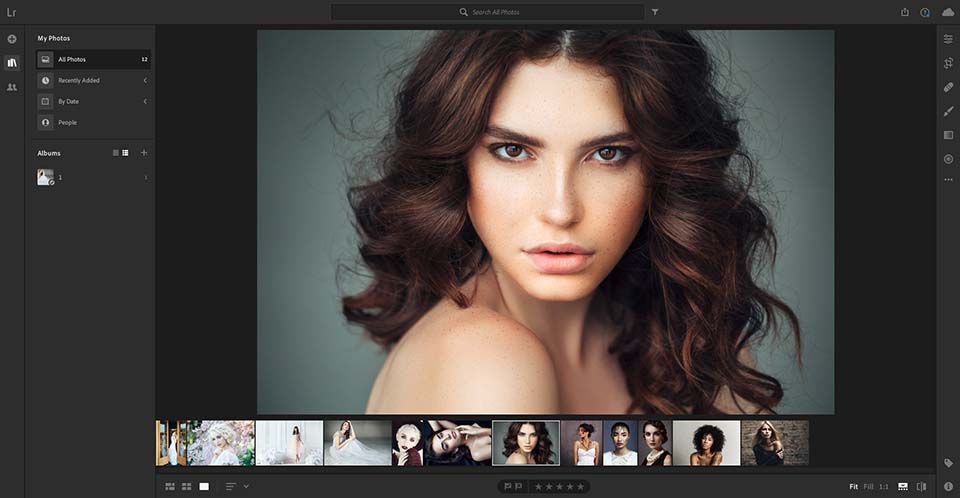Image resolution: width=960 pixels, height=498 pixels.
Task: Expand By Date chevron
Action: (145, 101)
